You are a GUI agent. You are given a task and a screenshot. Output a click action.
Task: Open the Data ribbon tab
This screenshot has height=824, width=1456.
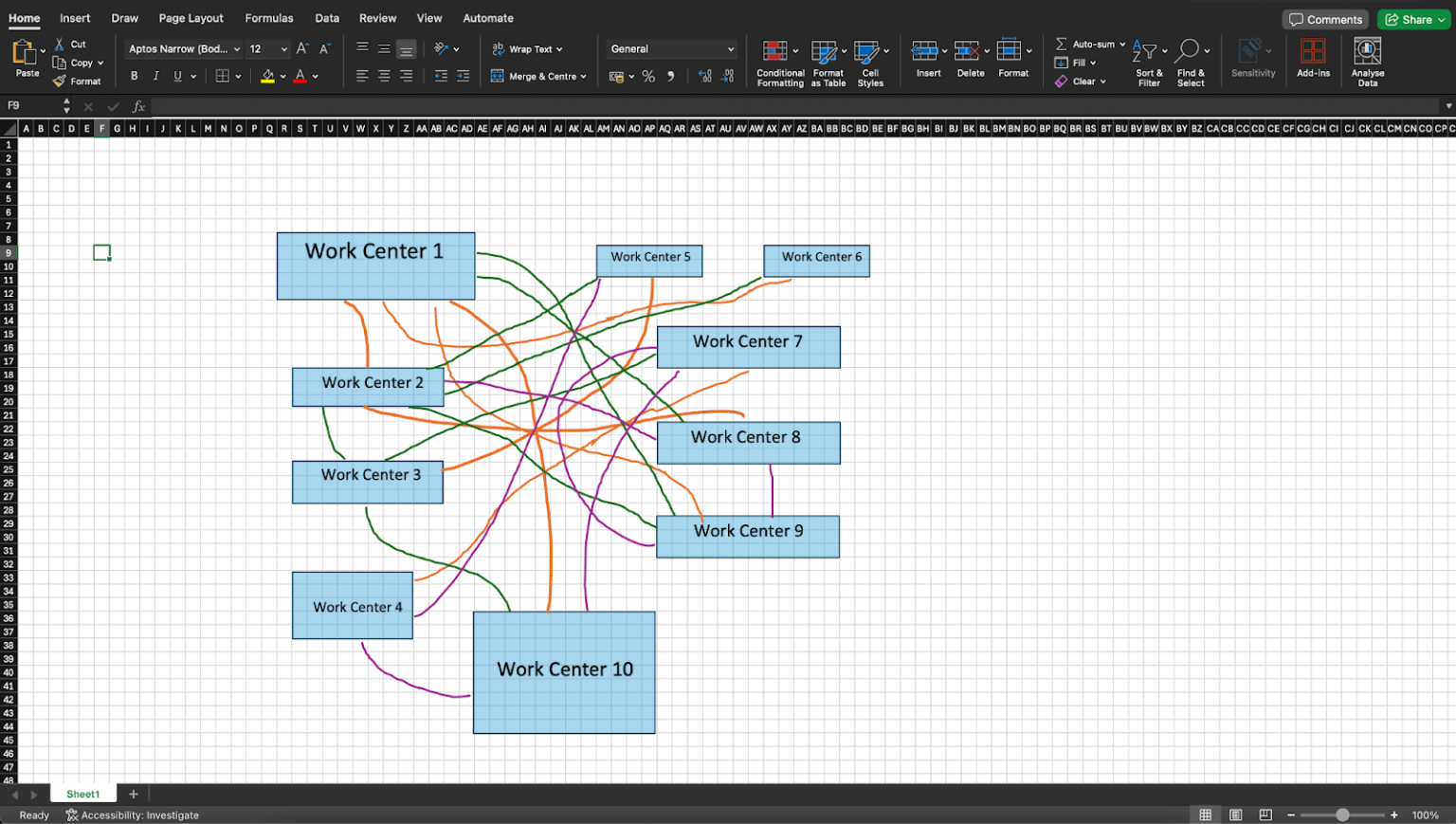click(x=327, y=17)
